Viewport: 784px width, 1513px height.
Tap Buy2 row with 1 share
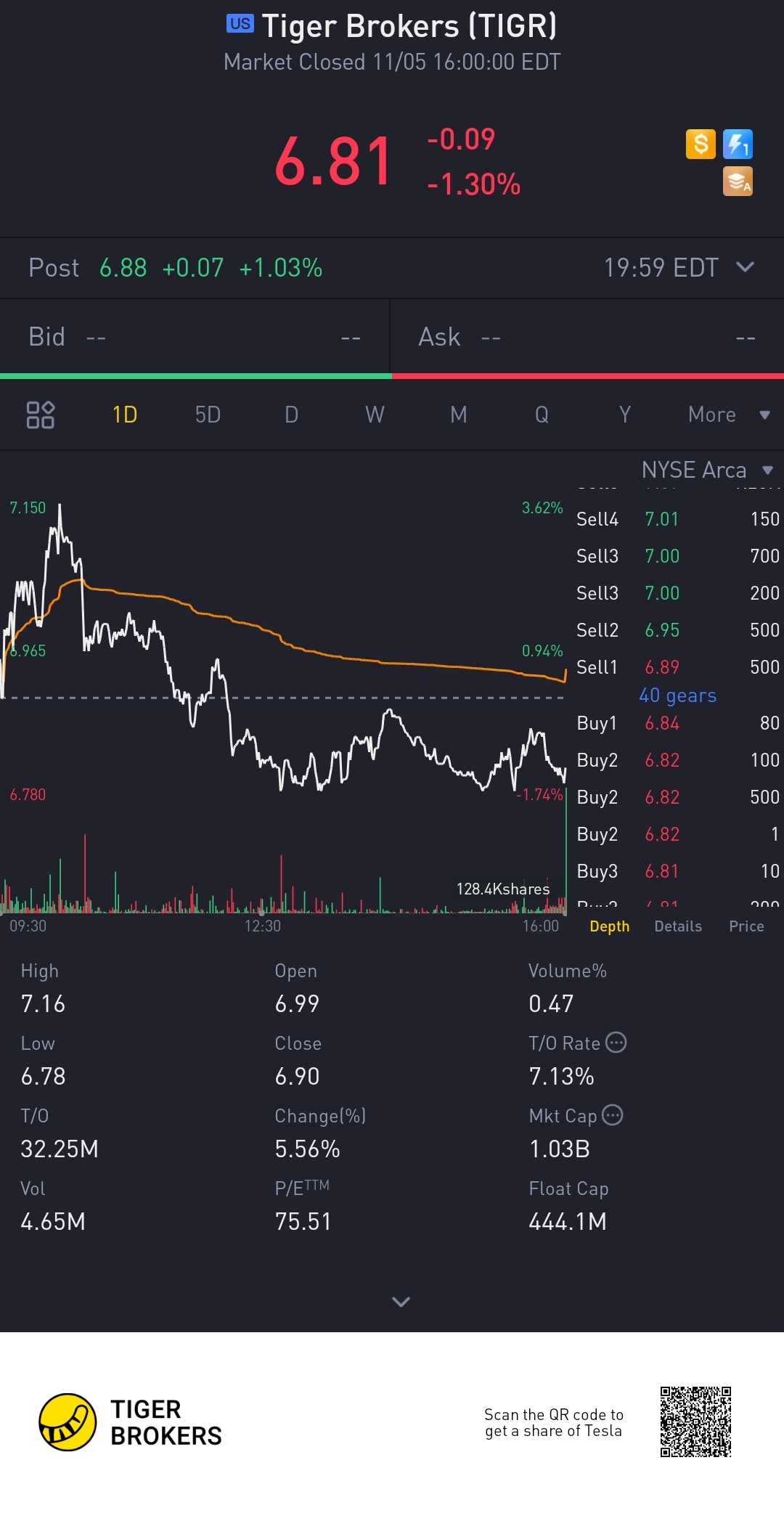click(678, 834)
